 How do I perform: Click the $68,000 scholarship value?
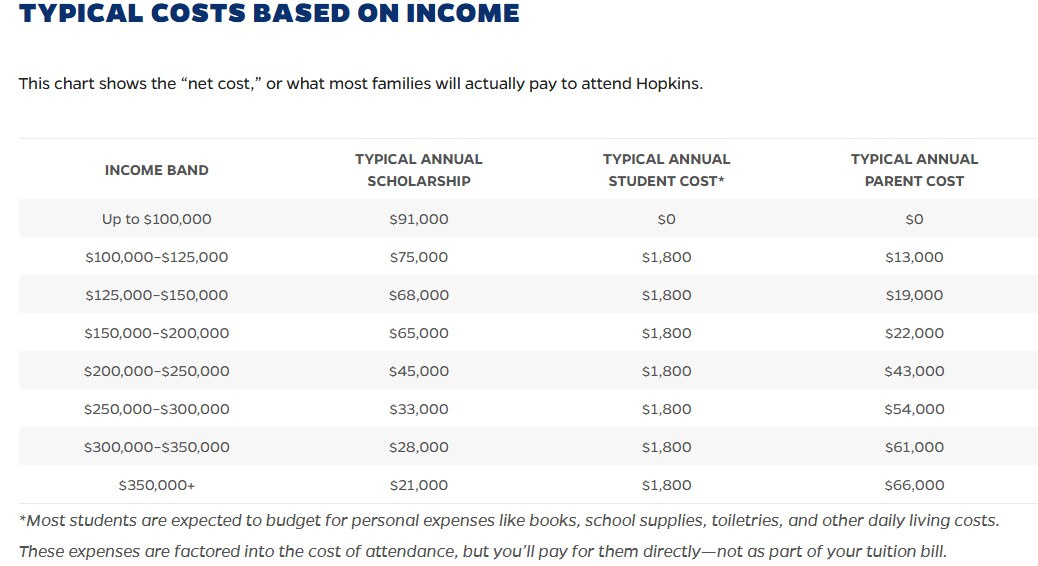tap(419, 295)
